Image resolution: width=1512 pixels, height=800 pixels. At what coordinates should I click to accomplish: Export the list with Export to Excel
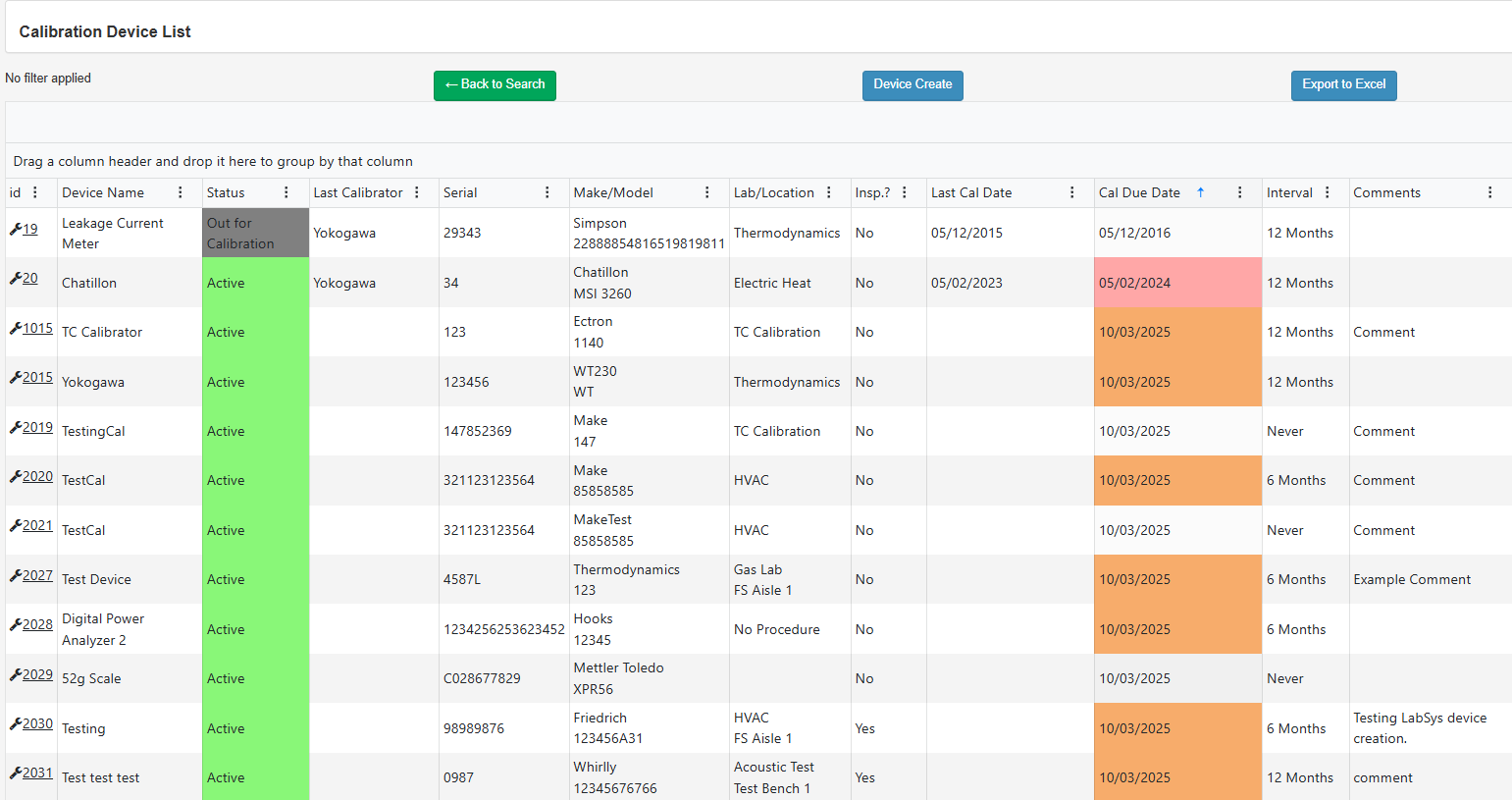[x=1343, y=85]
